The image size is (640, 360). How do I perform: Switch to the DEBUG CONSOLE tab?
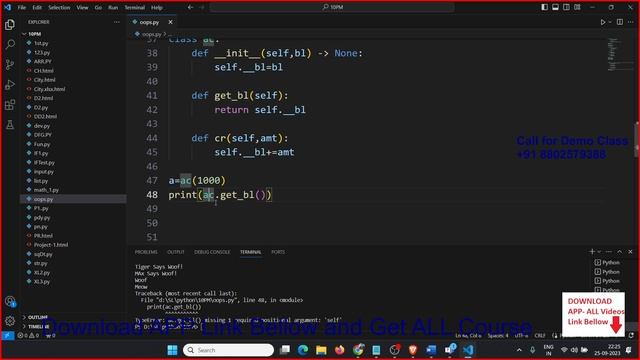(x=212, y=252)
